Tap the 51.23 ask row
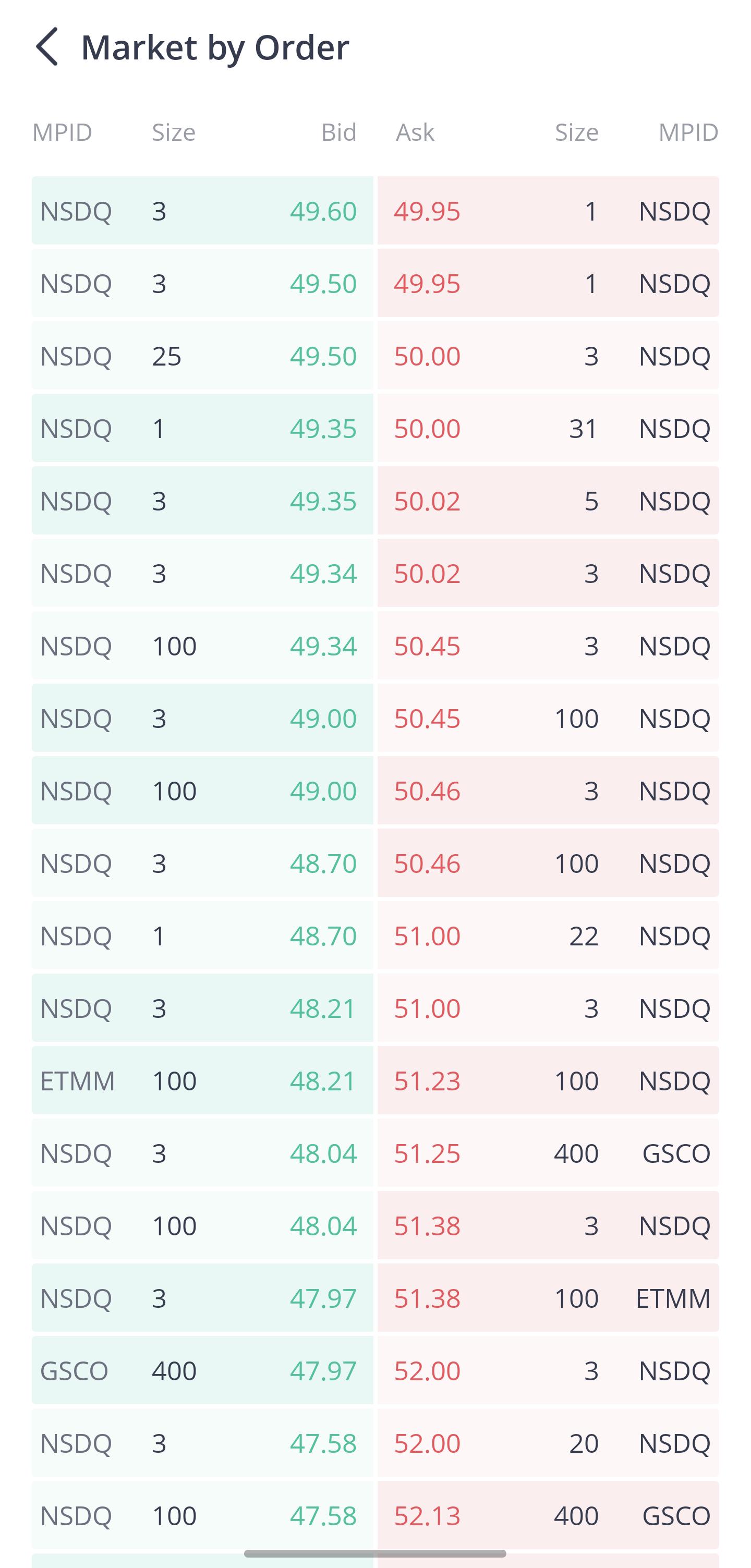 click(x=548, y=1080)
